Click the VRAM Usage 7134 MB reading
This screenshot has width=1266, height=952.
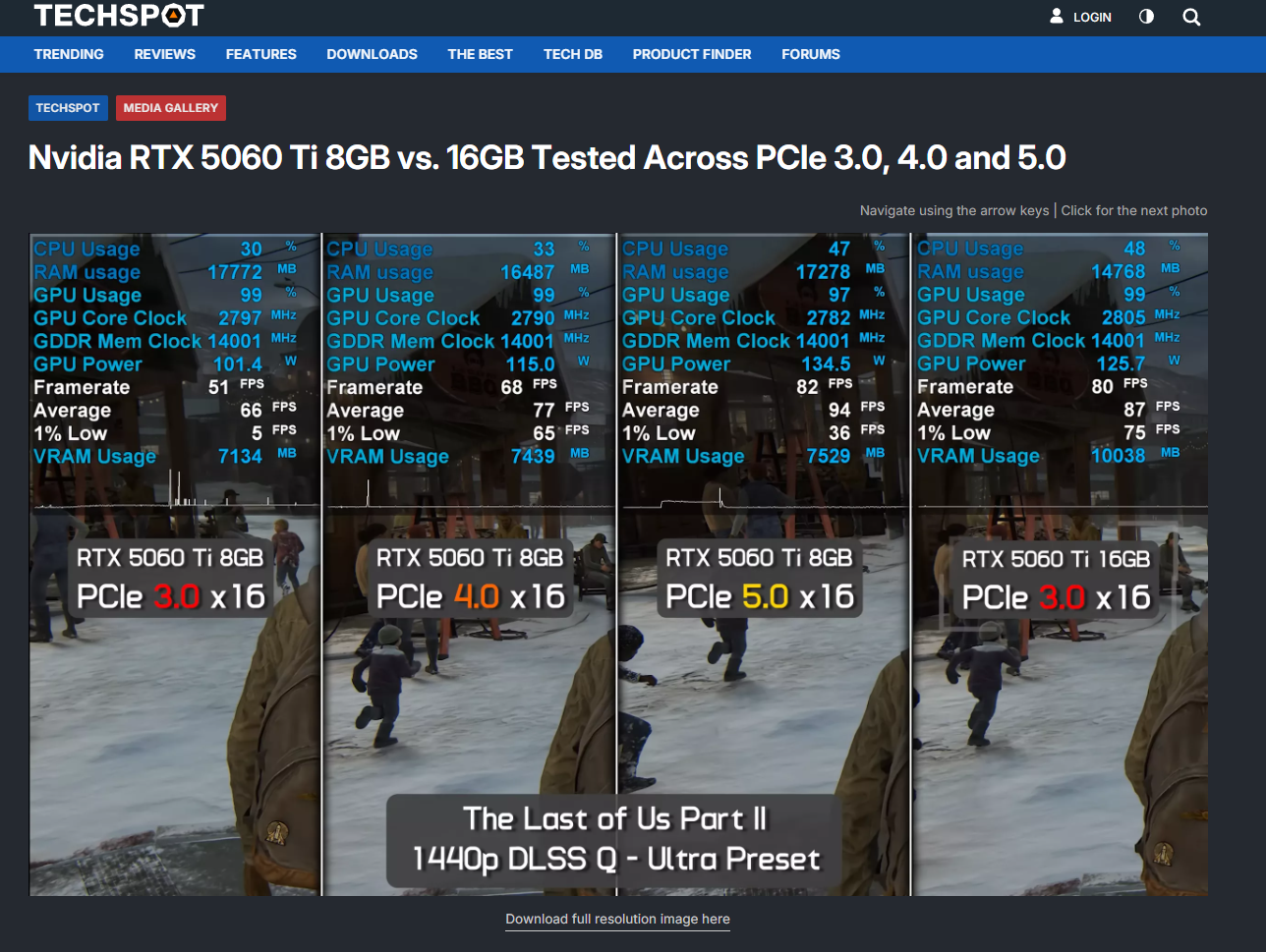click(165, 456)
